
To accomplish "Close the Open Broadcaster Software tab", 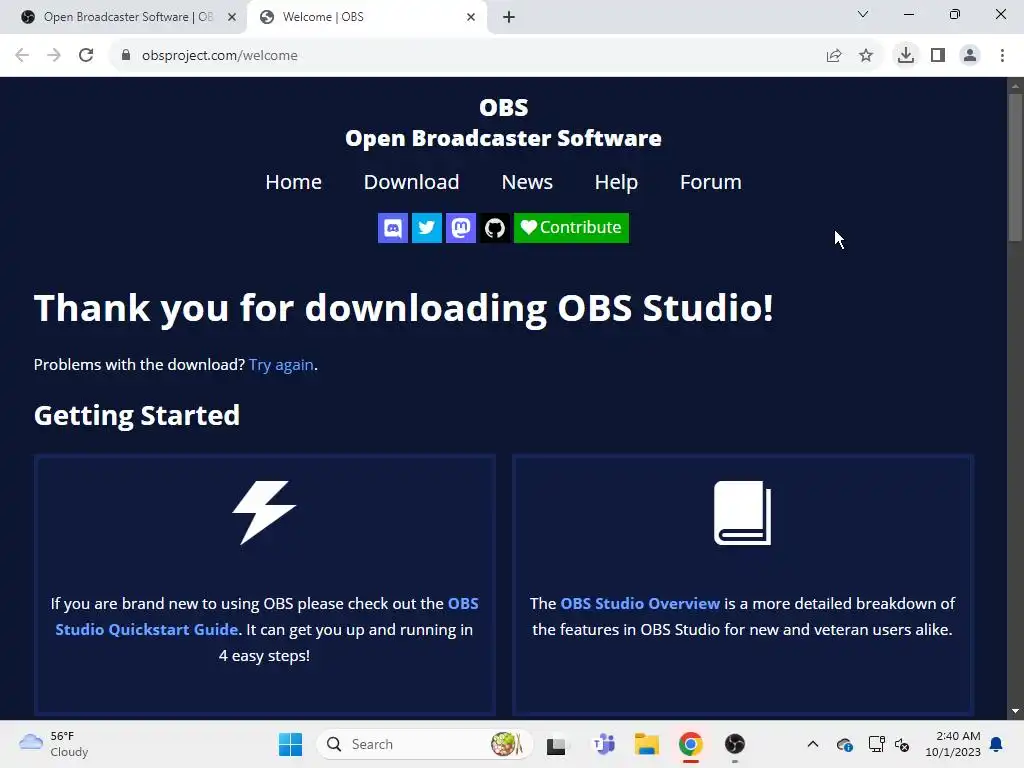I will 231,17.
